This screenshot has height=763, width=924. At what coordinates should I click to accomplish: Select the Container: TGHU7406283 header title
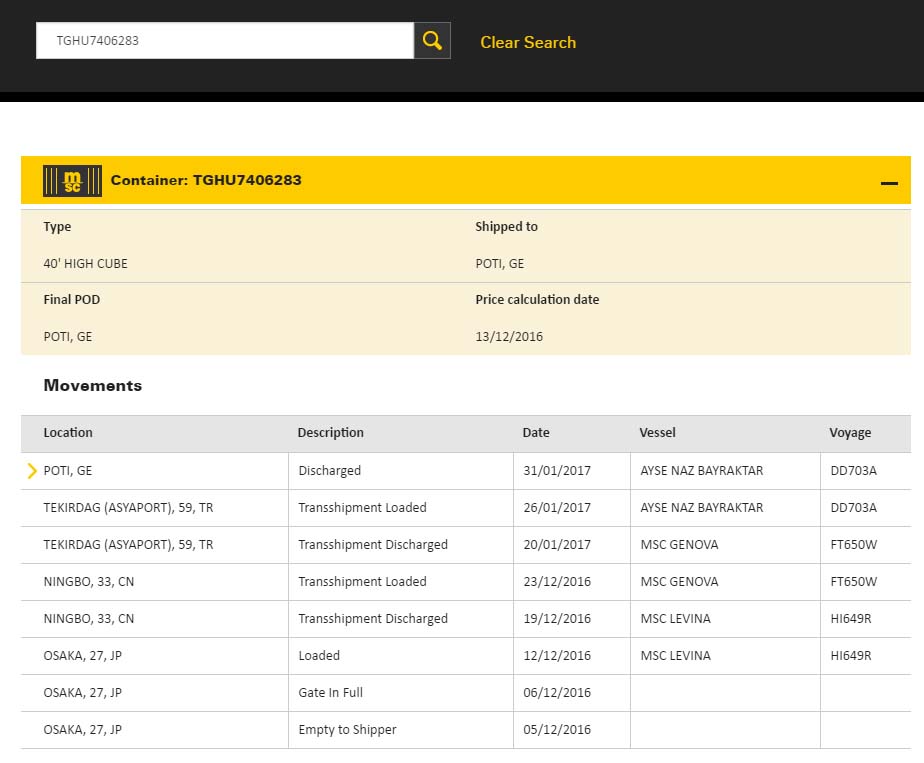(x=206, y=181)
